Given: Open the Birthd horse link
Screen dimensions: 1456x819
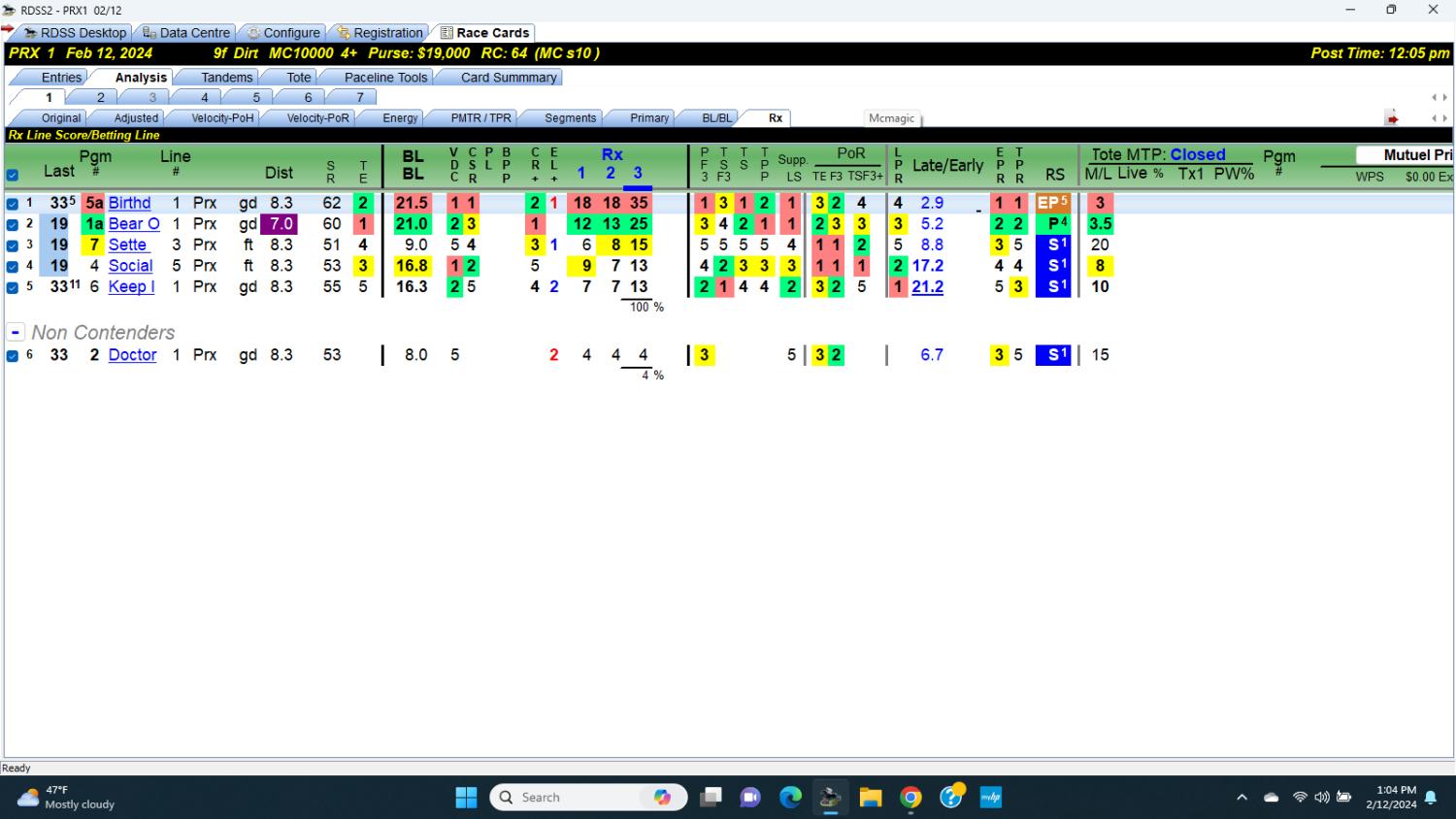Looking at the screenshot, I should pyautogui.click(x=129, y=203).
